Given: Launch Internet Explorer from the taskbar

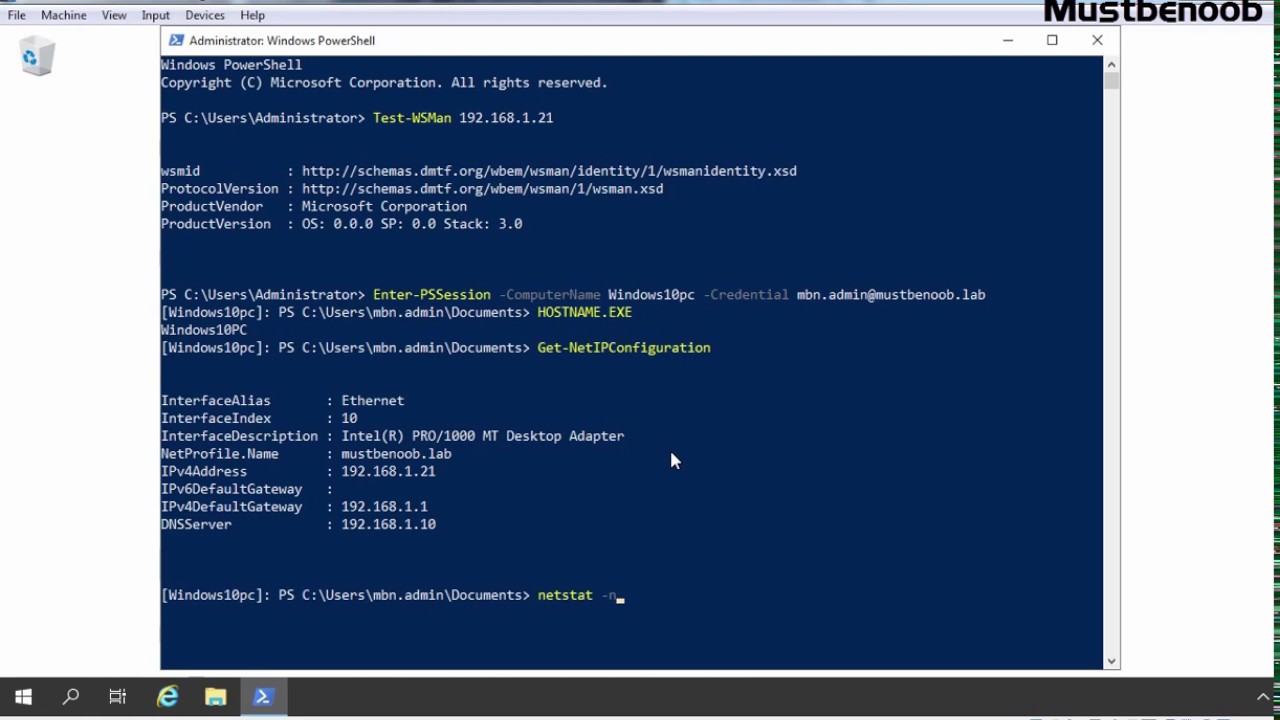Looking at the screenshot, I should coord(167,697).
